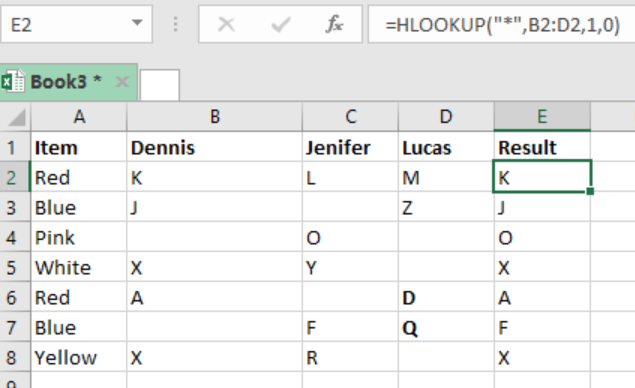The width and height of the screenshot is (635, 388).
Task: Select cell C4 containing O
Action: (350, 237)
